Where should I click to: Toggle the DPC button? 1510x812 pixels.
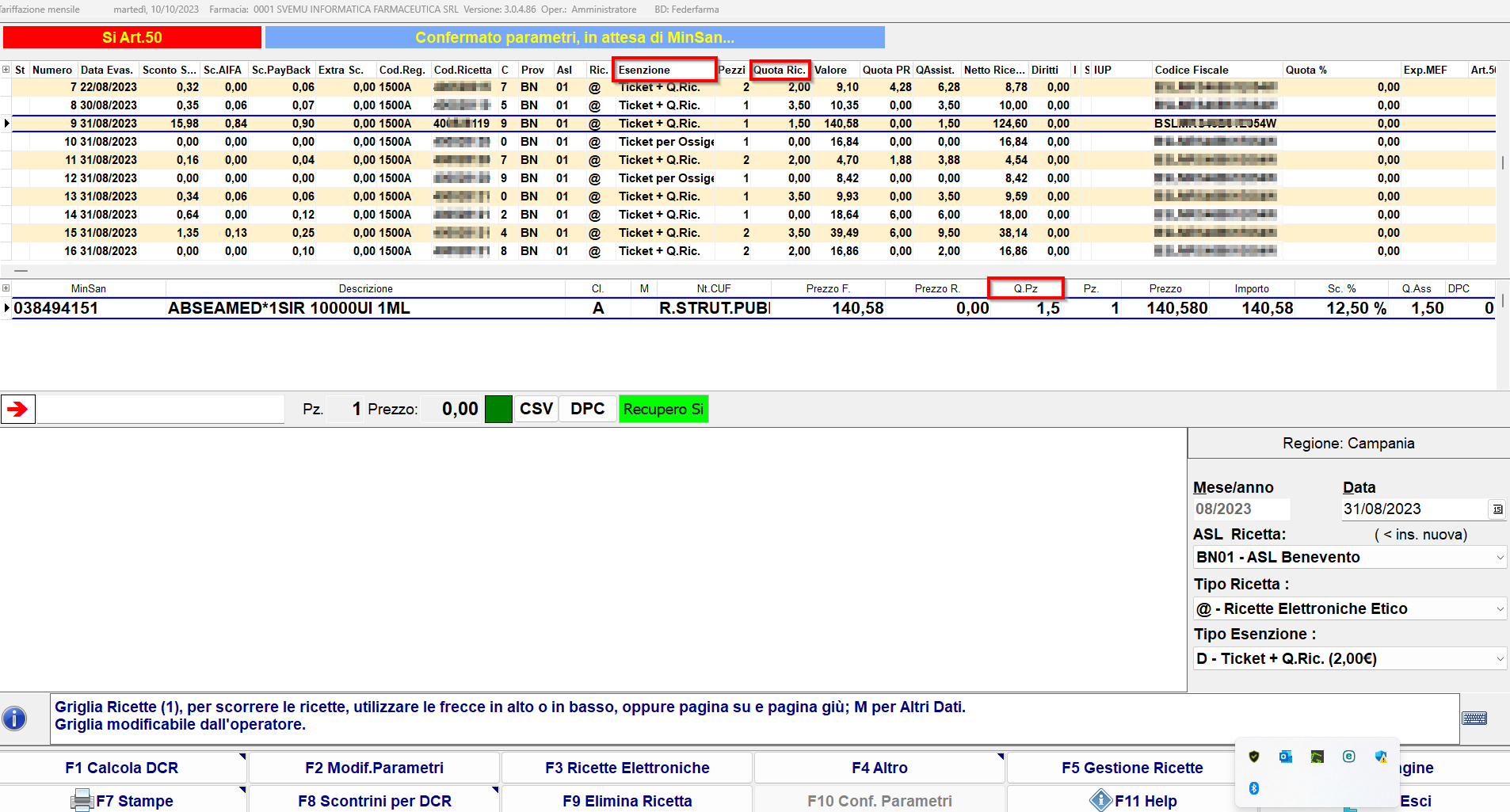pyautogui.click(x=587, y=409)
